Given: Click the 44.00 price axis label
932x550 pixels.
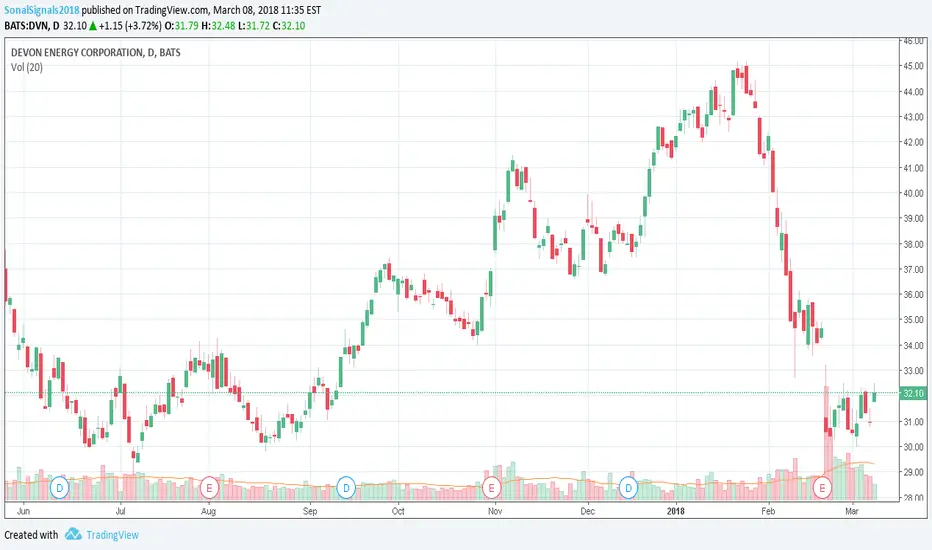Looking at the screenshot, I should point(914,92).
